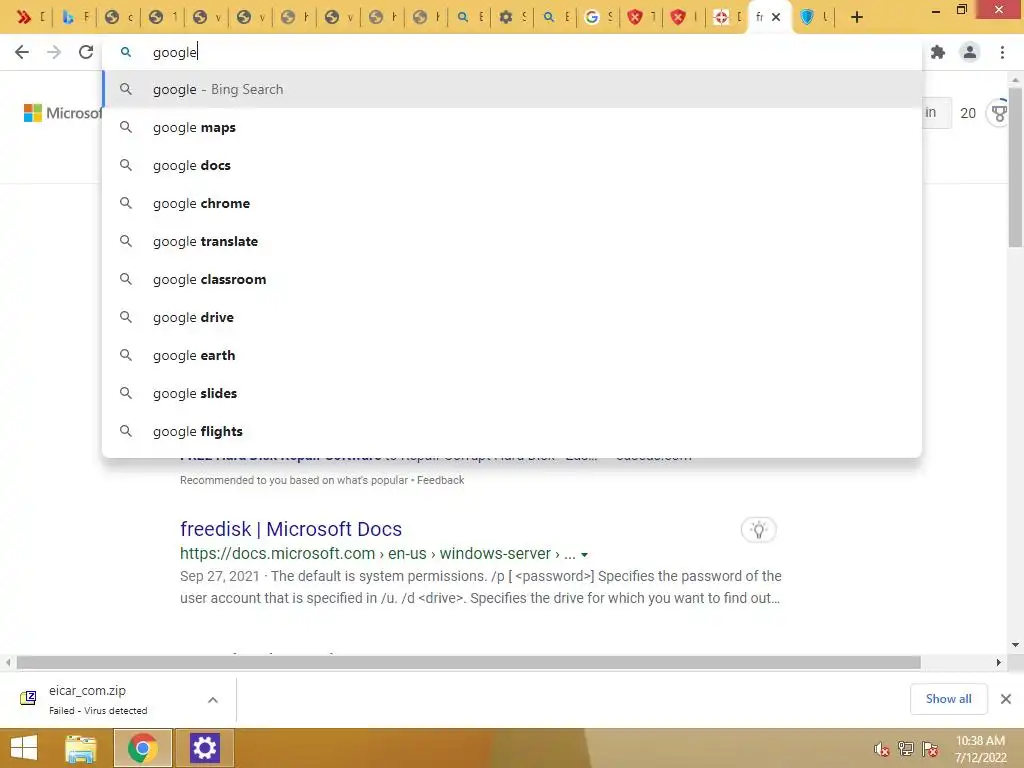
Task: Open the Extensions puzzle-piece menu
Action: pyautogui.click(x=938, y=52)
